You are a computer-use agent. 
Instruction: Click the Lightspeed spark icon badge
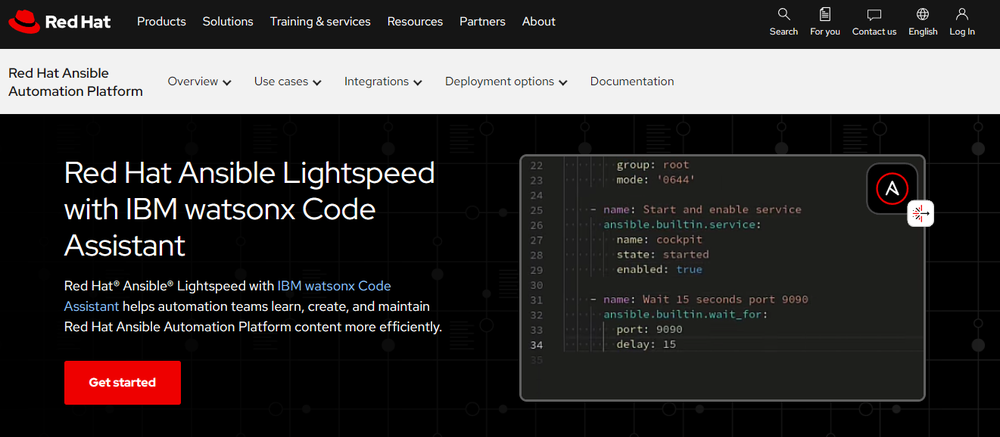click(921, 213)
